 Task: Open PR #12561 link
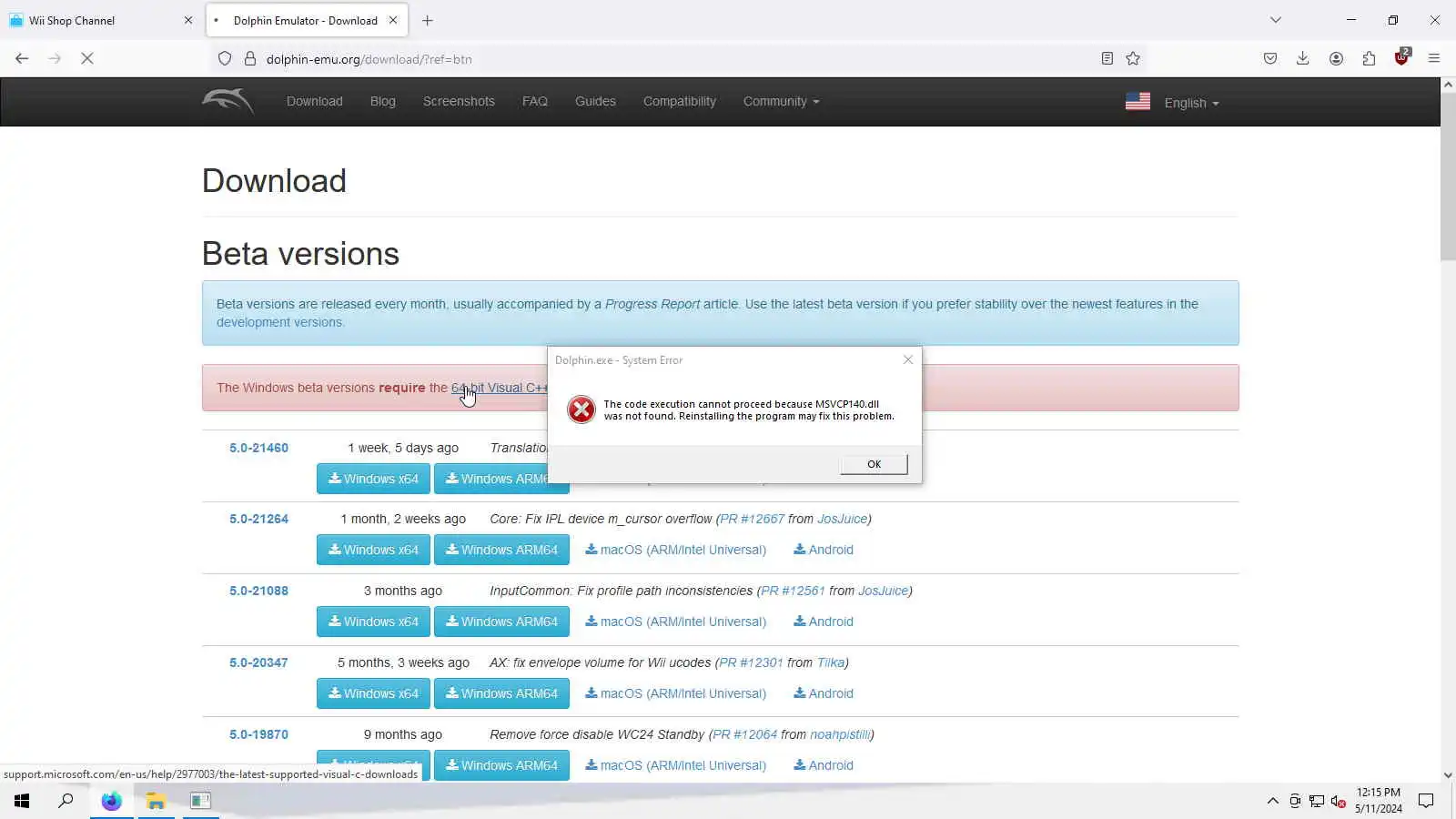[793, 591]
